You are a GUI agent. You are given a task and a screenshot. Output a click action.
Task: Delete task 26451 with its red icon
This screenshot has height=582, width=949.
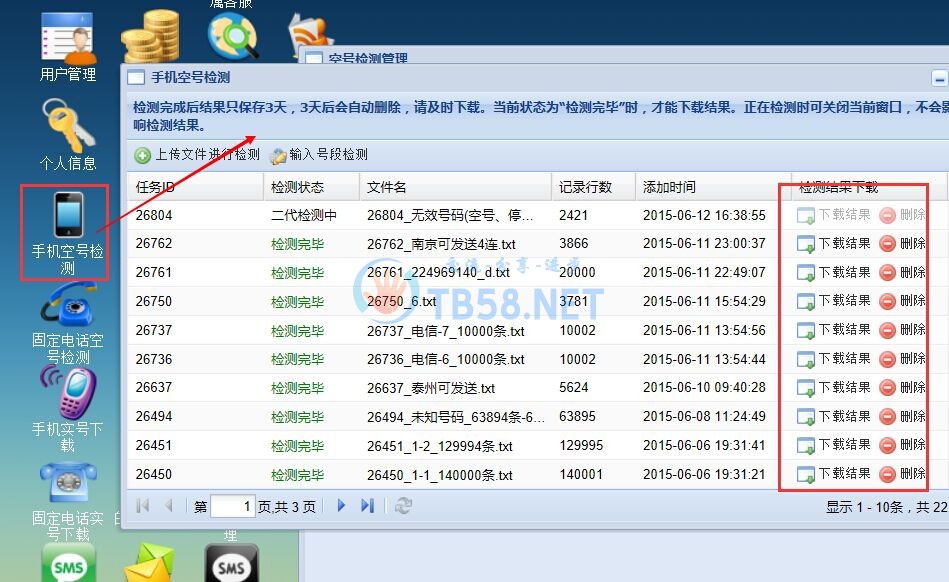(x=887, y=445)
